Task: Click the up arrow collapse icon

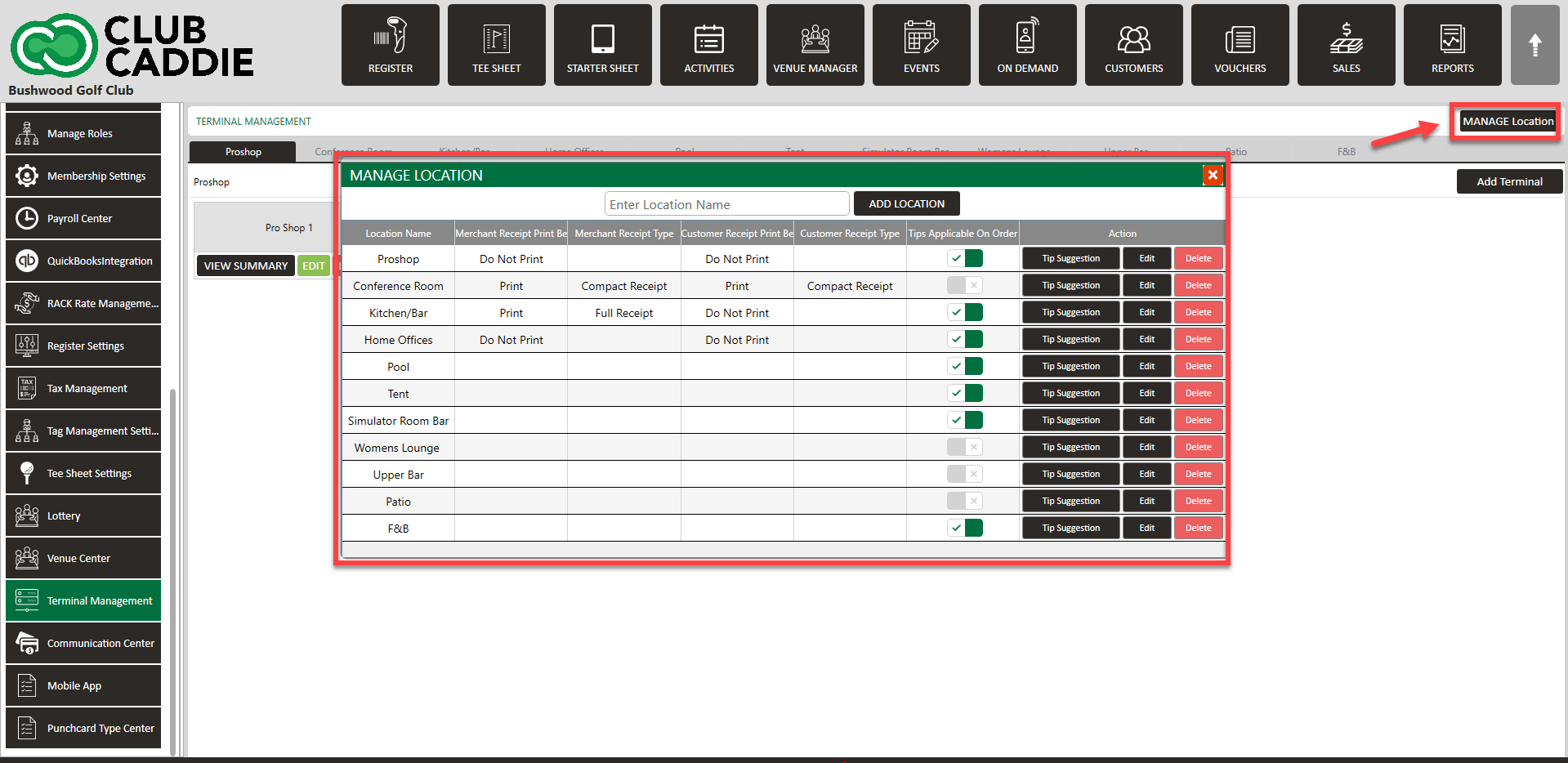Action: click(1534, 45)
